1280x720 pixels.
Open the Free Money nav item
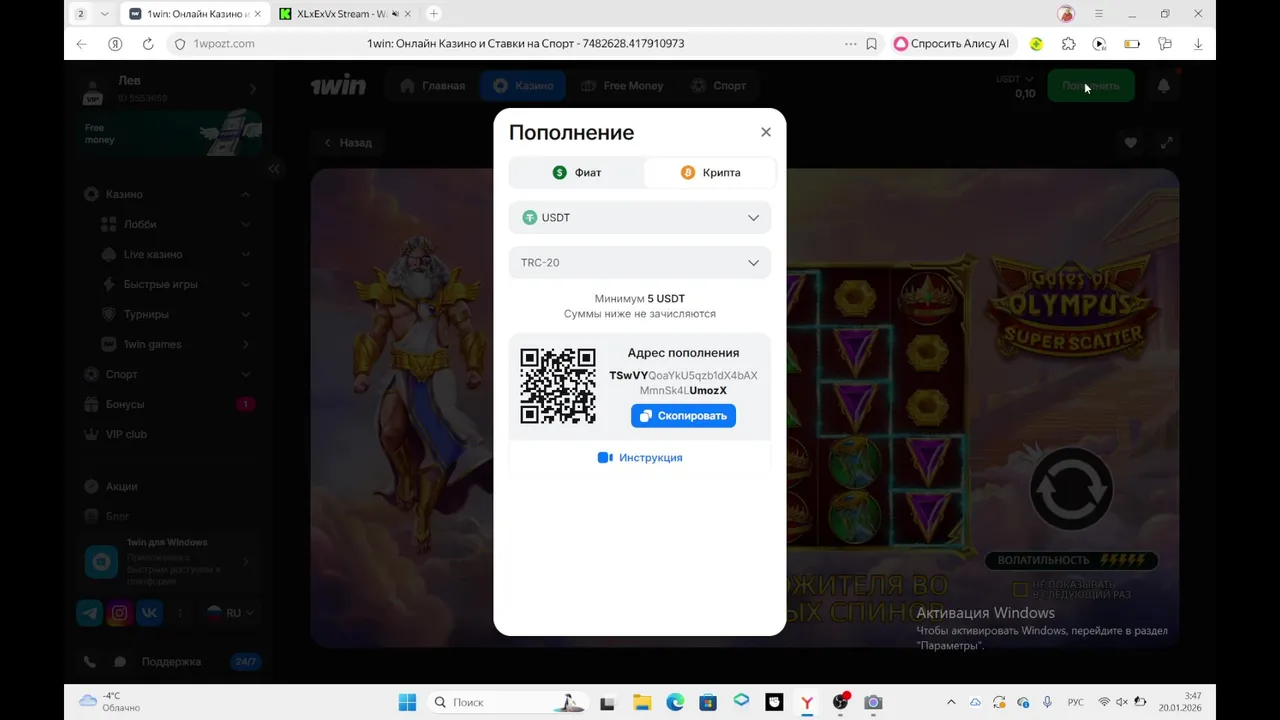point(622,86)
